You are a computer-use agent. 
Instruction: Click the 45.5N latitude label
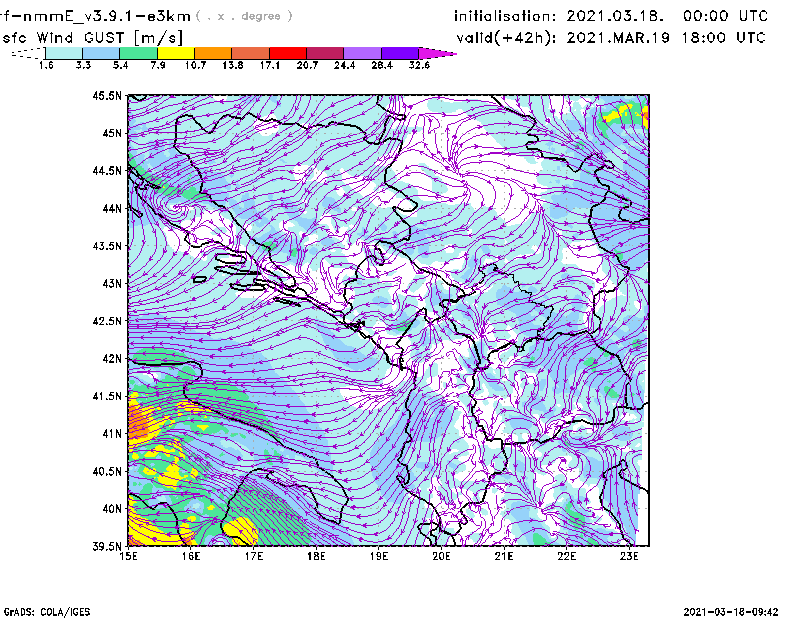pos(107,95)
